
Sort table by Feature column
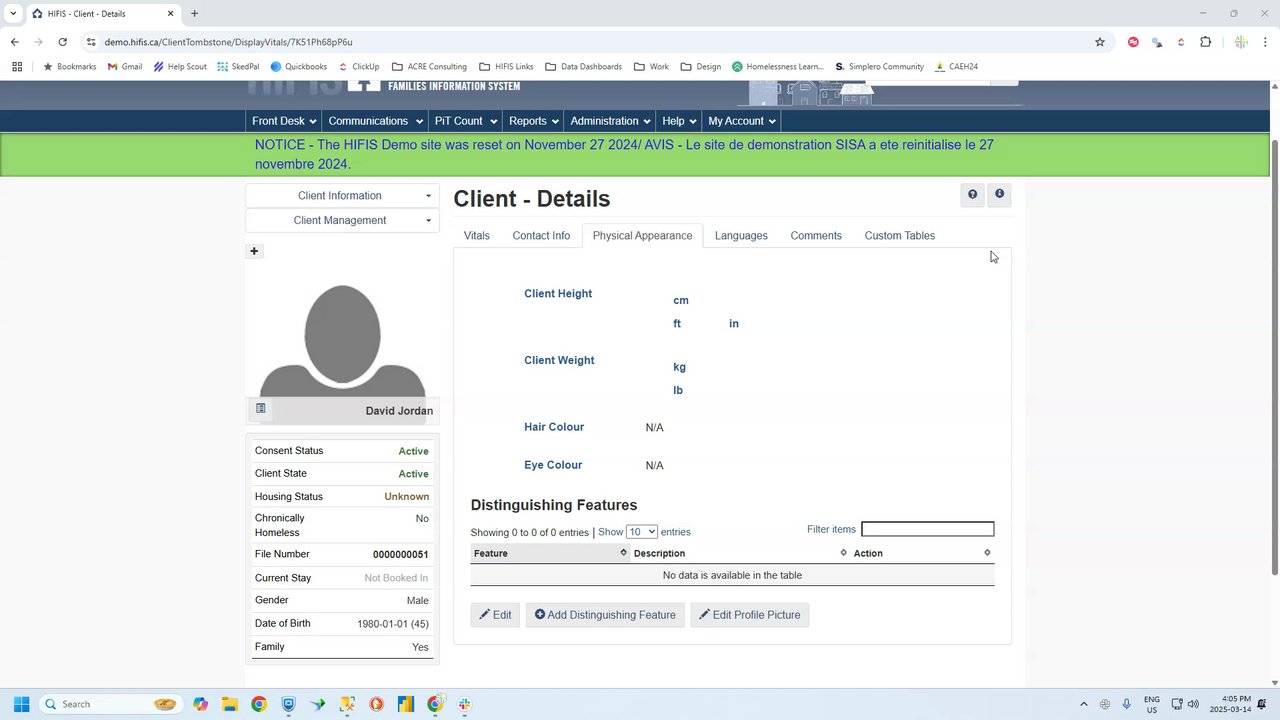(x=550, y=553)
